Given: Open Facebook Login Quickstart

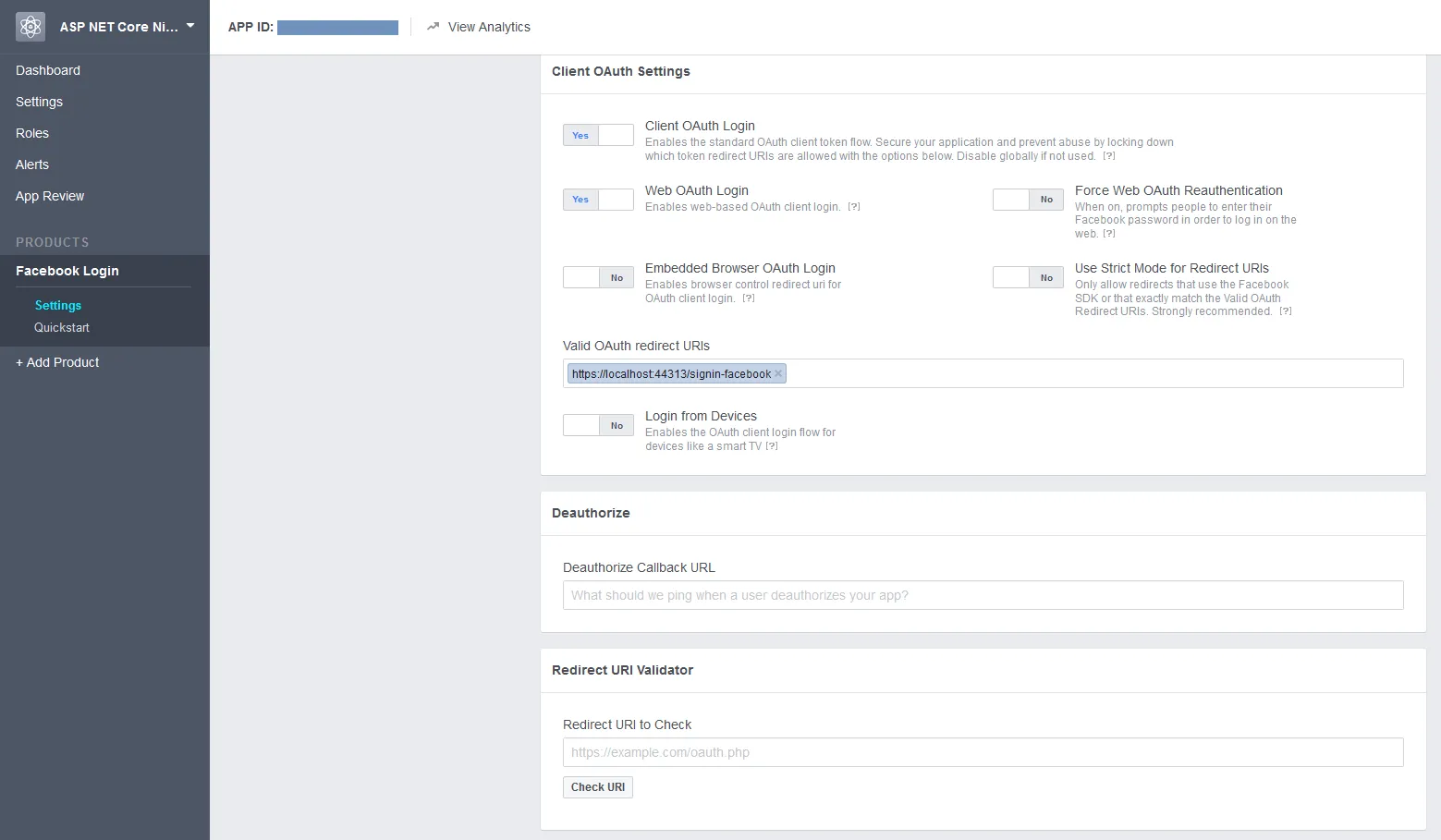Looking at the screenshot, I should point(62,327).
